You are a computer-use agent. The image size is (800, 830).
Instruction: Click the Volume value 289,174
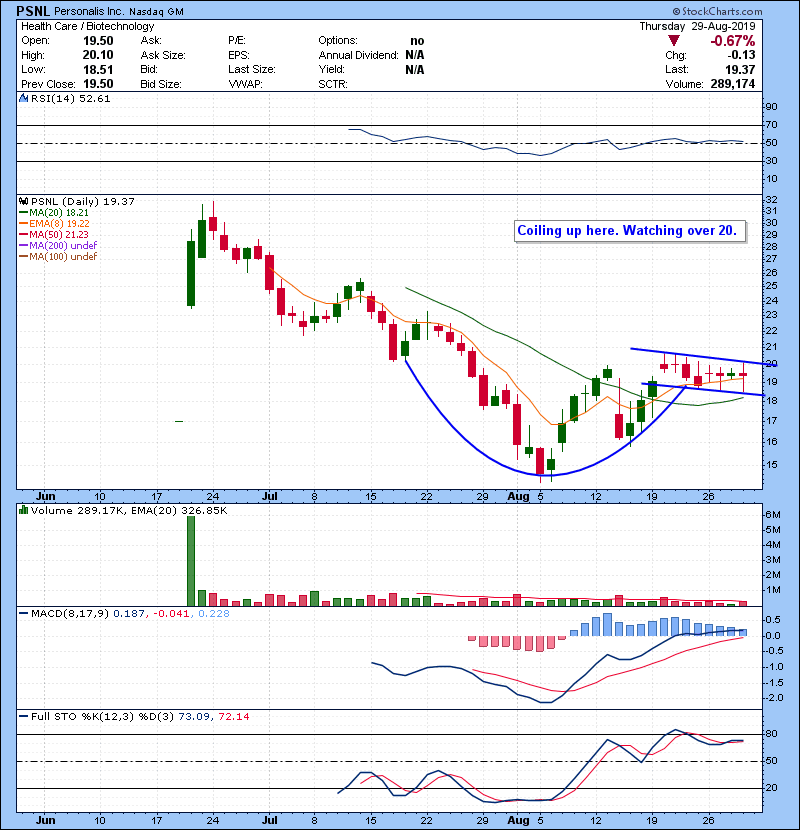[733, 84]
